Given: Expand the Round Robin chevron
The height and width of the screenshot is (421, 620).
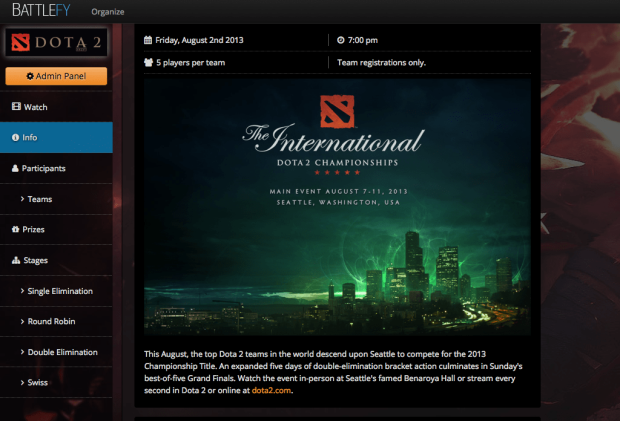Looking at the screenshot, I should [x=23, y=321].
